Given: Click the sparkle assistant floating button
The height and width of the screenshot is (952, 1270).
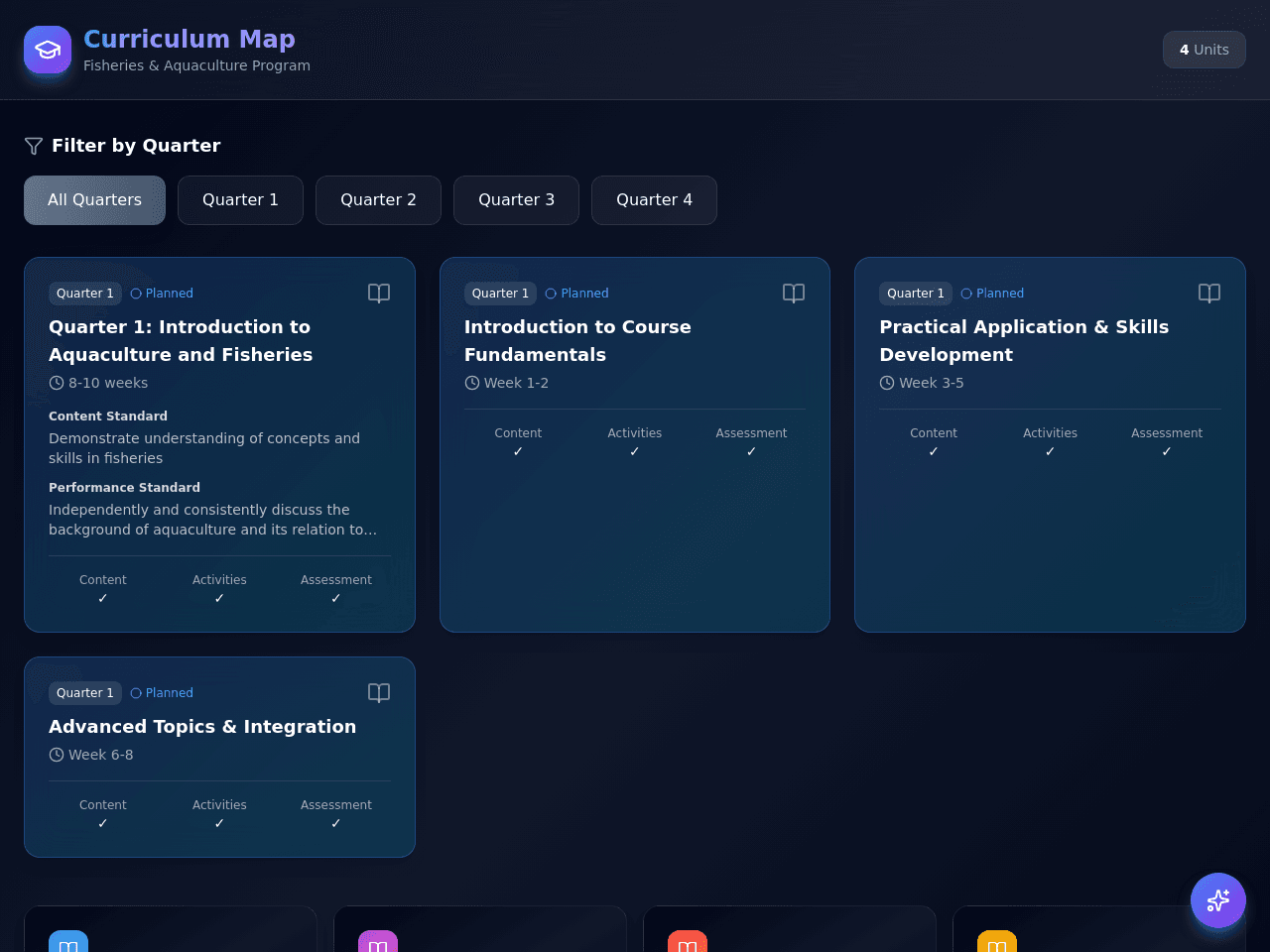Looking at the screenshot, I should pyautogui.click(x=1218, y=900).
